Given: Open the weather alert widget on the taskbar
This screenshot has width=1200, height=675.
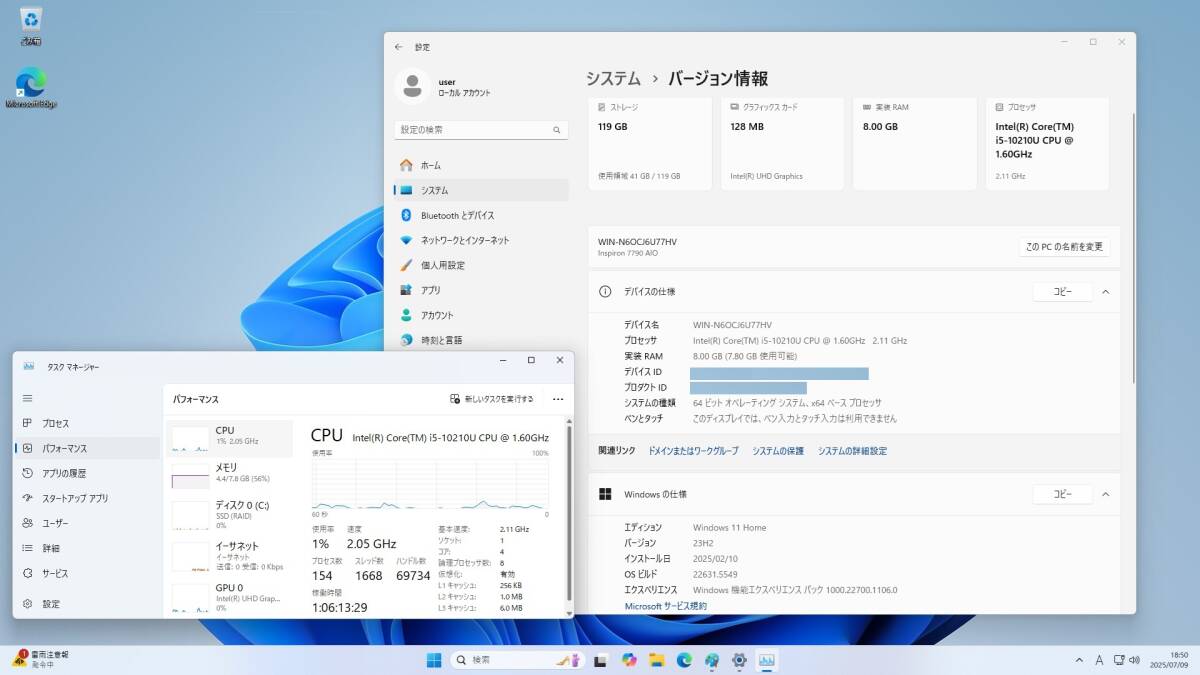Looking at the screenshot, I should click(40, 659).
